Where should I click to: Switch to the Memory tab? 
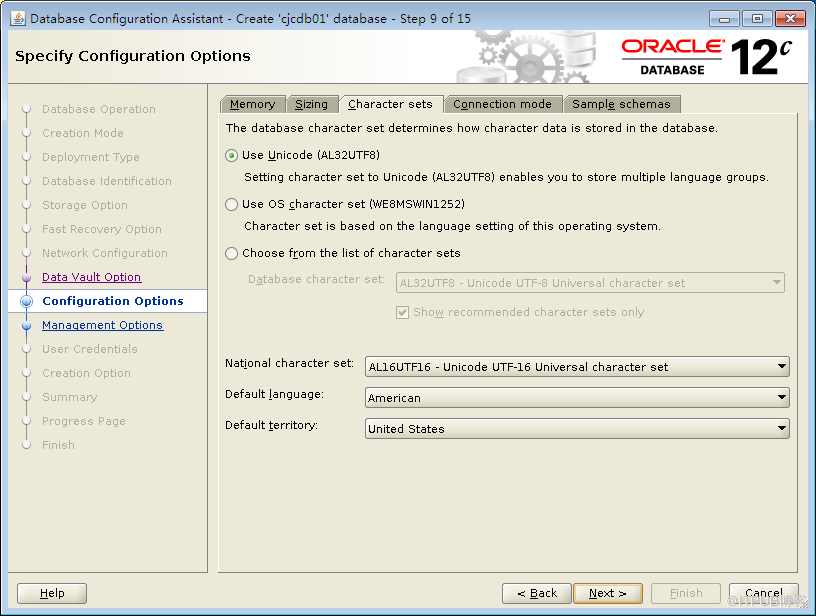(252, 104)
